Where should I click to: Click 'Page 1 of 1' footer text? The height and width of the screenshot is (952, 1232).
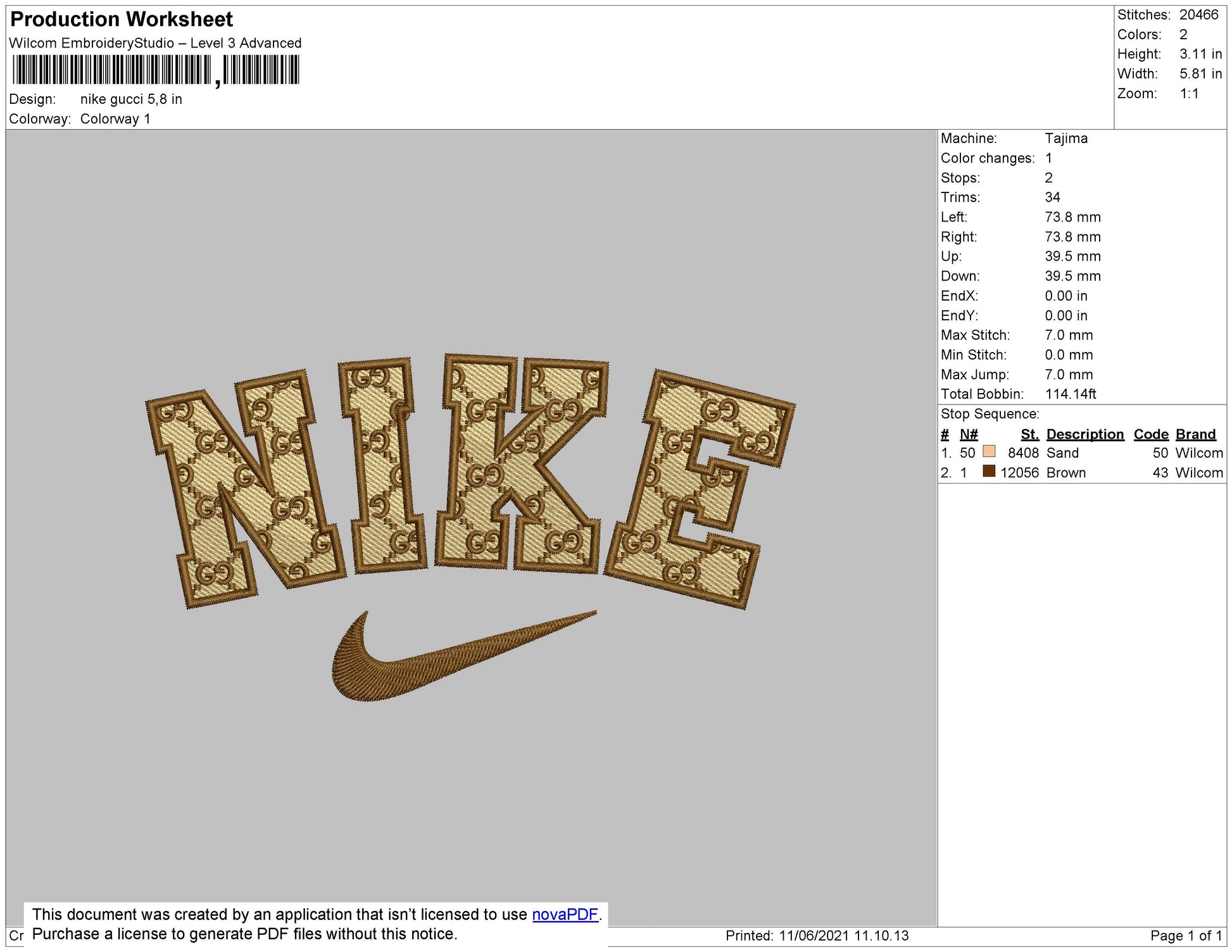pyautogui.click(x=1186, y=936)
